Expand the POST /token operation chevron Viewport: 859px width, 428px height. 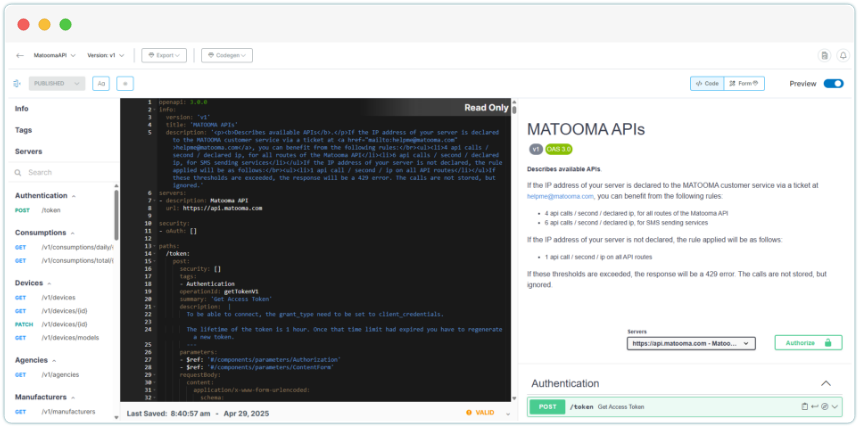[x=835, y=407]
